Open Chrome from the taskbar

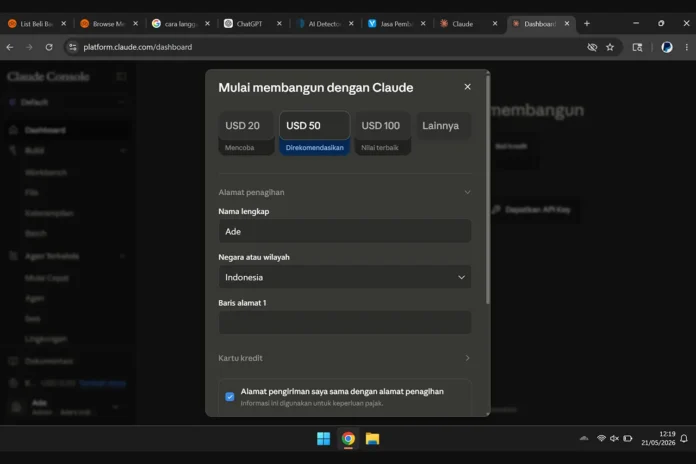348,439
